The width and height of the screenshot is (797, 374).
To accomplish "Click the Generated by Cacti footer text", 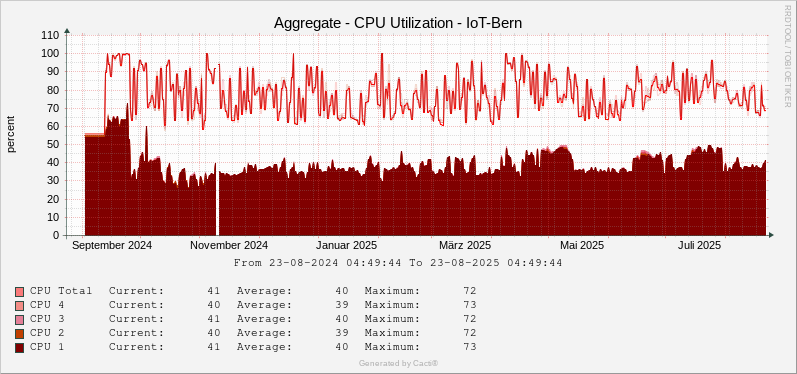I will [x=398, y=363].
